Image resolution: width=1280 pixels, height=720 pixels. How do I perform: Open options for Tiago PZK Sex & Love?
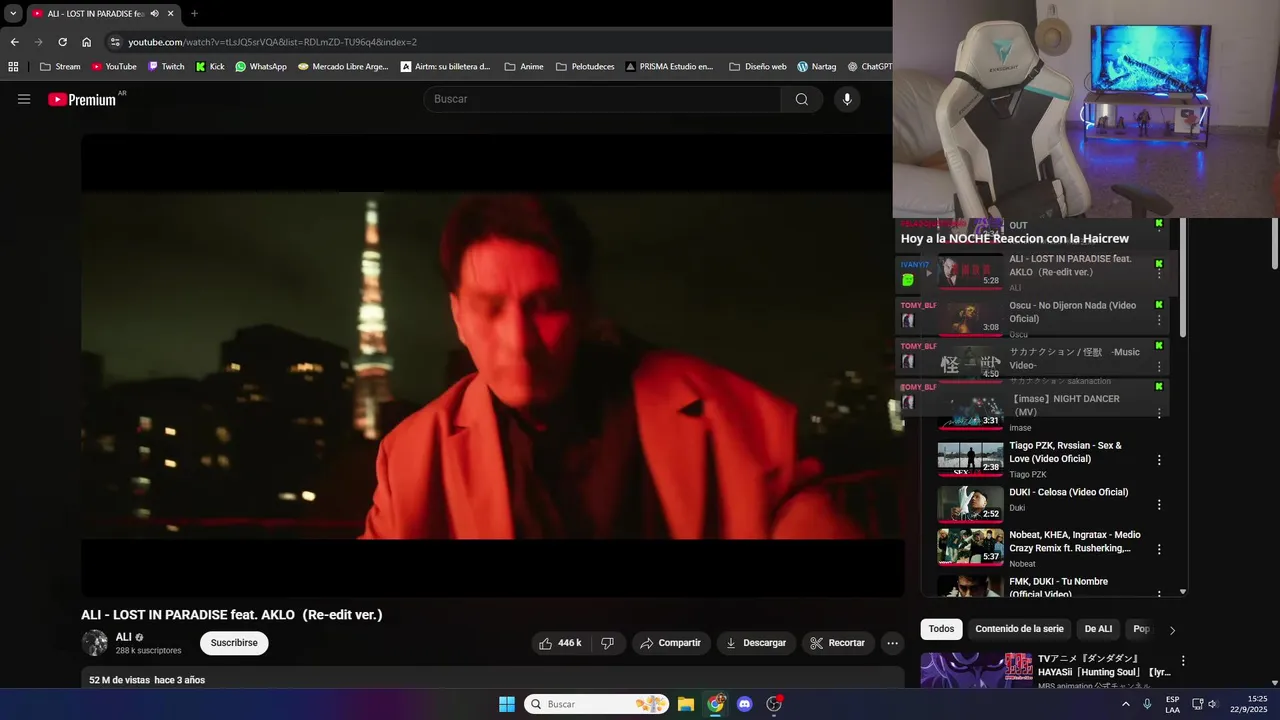pos(1160,460)
